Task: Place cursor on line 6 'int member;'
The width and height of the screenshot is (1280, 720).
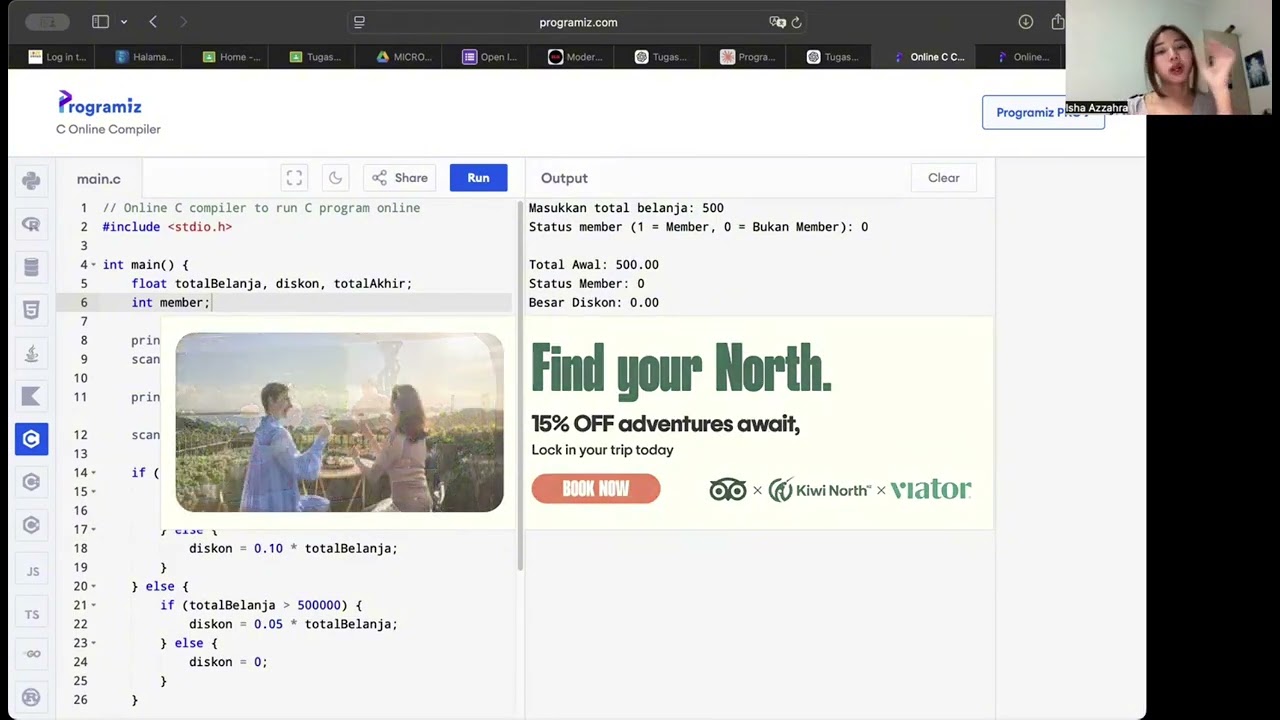Action: tap(170, 303)
